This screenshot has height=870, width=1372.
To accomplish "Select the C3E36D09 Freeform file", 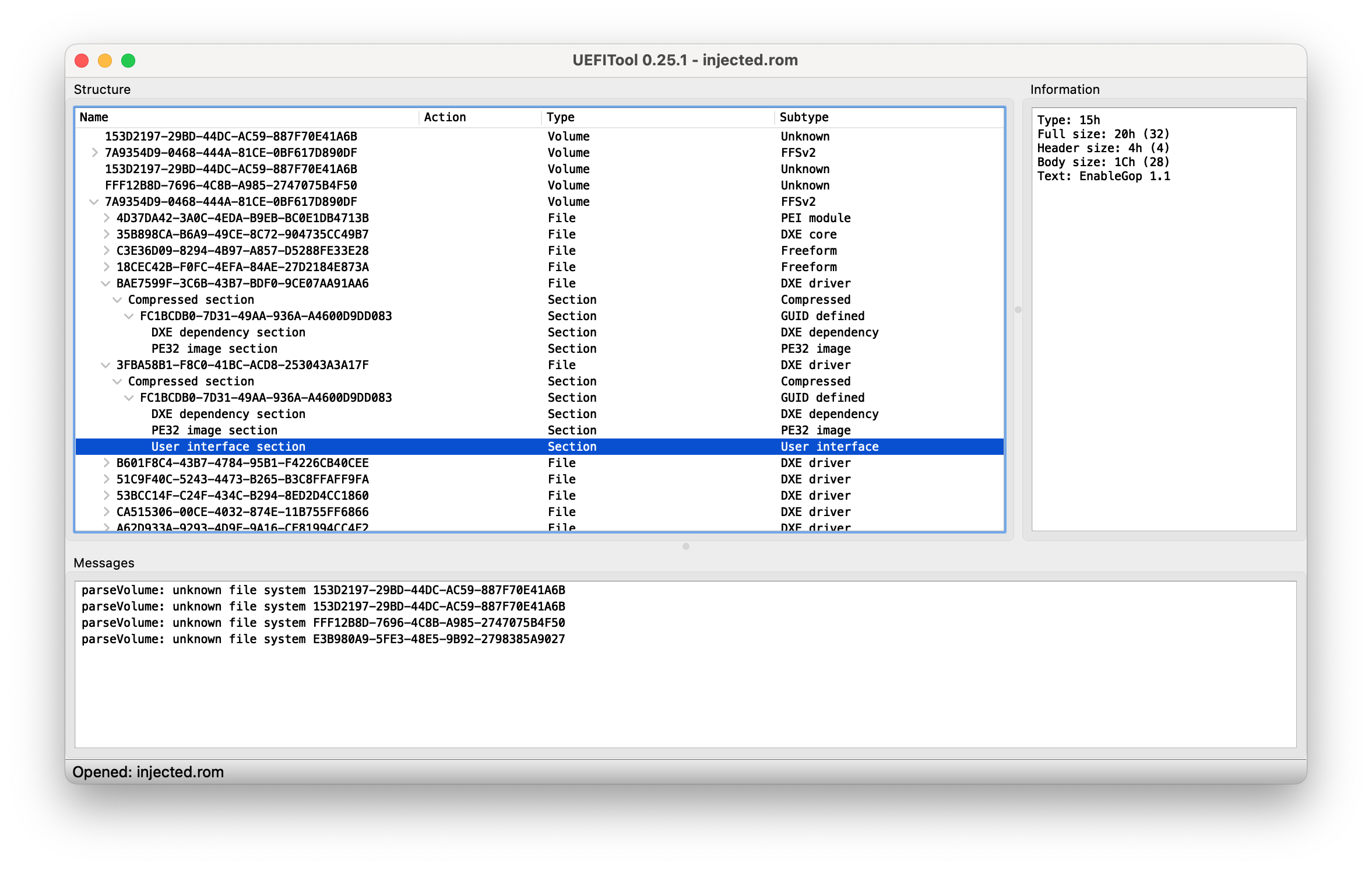I will pyautogui.click(x=242, y=251).
